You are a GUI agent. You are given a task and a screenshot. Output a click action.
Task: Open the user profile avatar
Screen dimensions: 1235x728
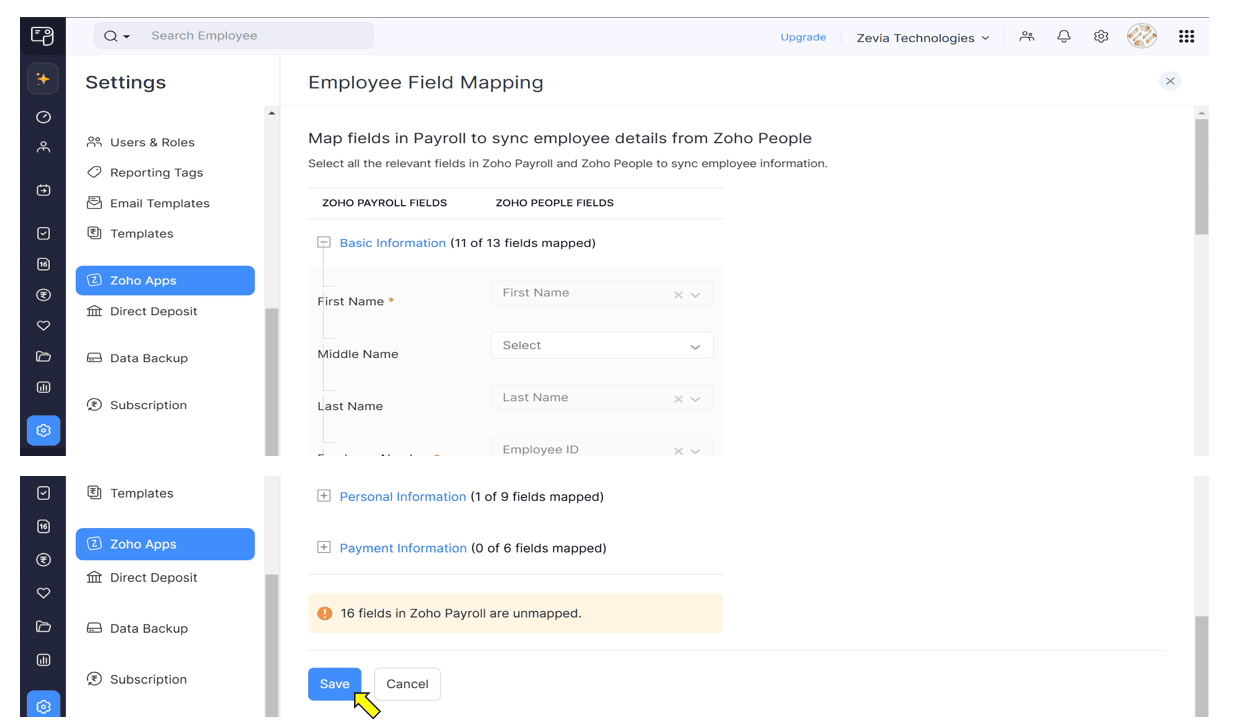[x=1142, y=36]
